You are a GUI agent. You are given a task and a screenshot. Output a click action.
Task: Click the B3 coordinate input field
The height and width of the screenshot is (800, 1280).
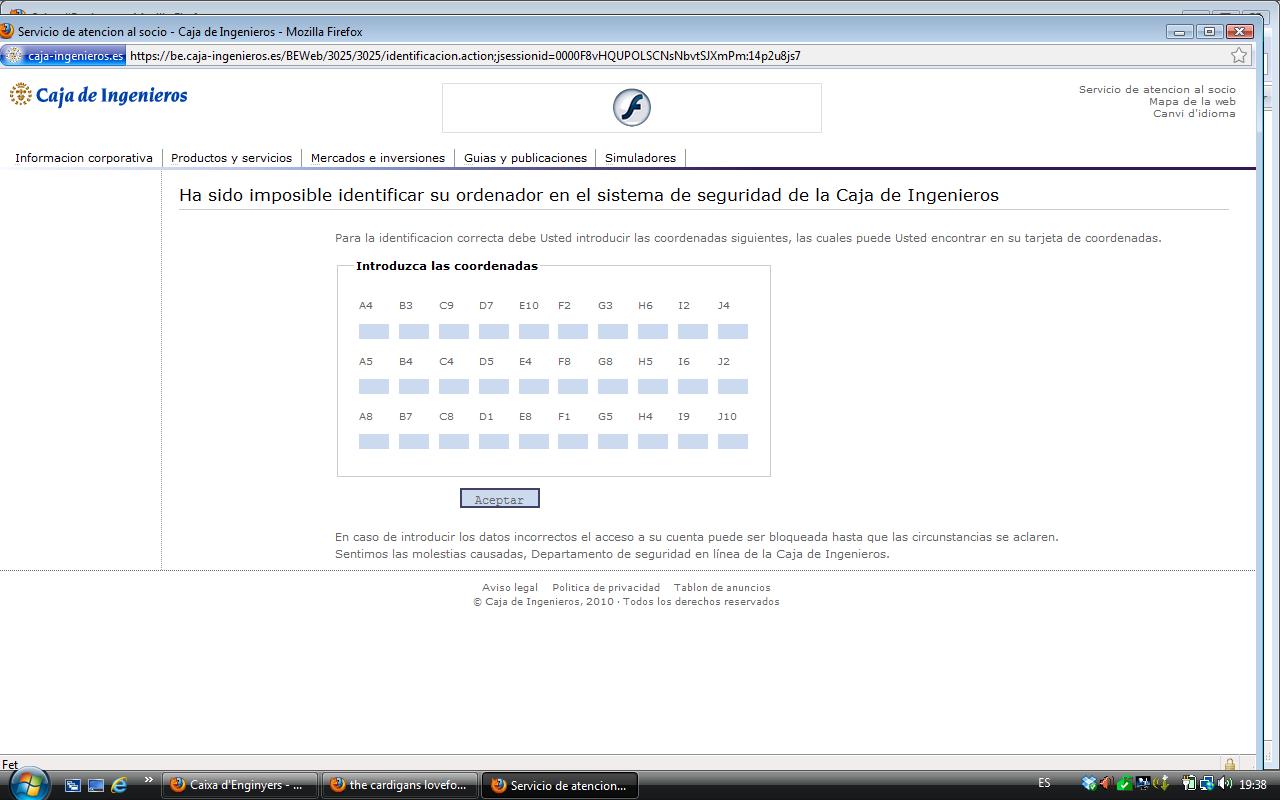(414, 331)
